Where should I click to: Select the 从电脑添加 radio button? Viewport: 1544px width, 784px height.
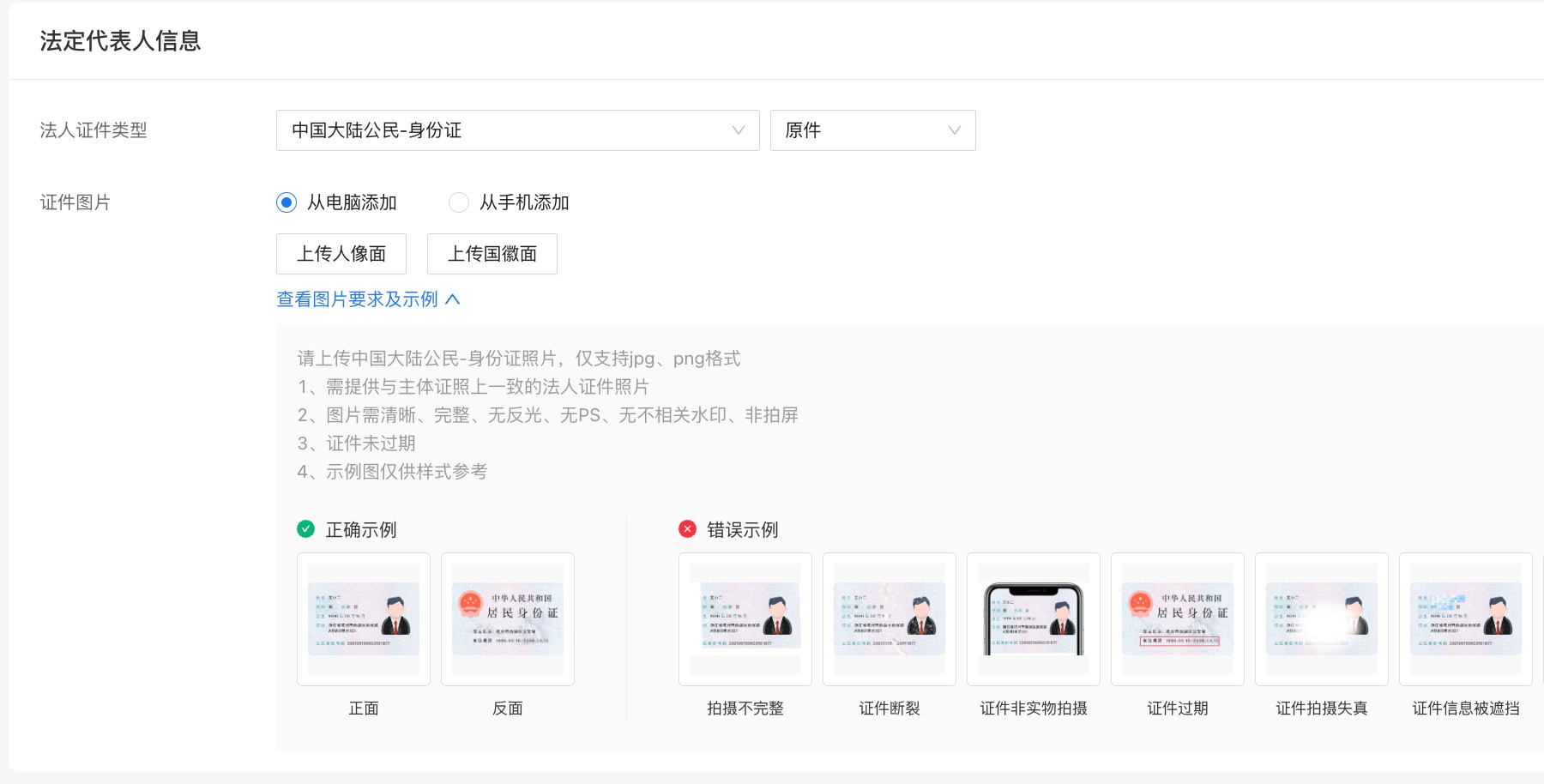[x=286, y=202]
